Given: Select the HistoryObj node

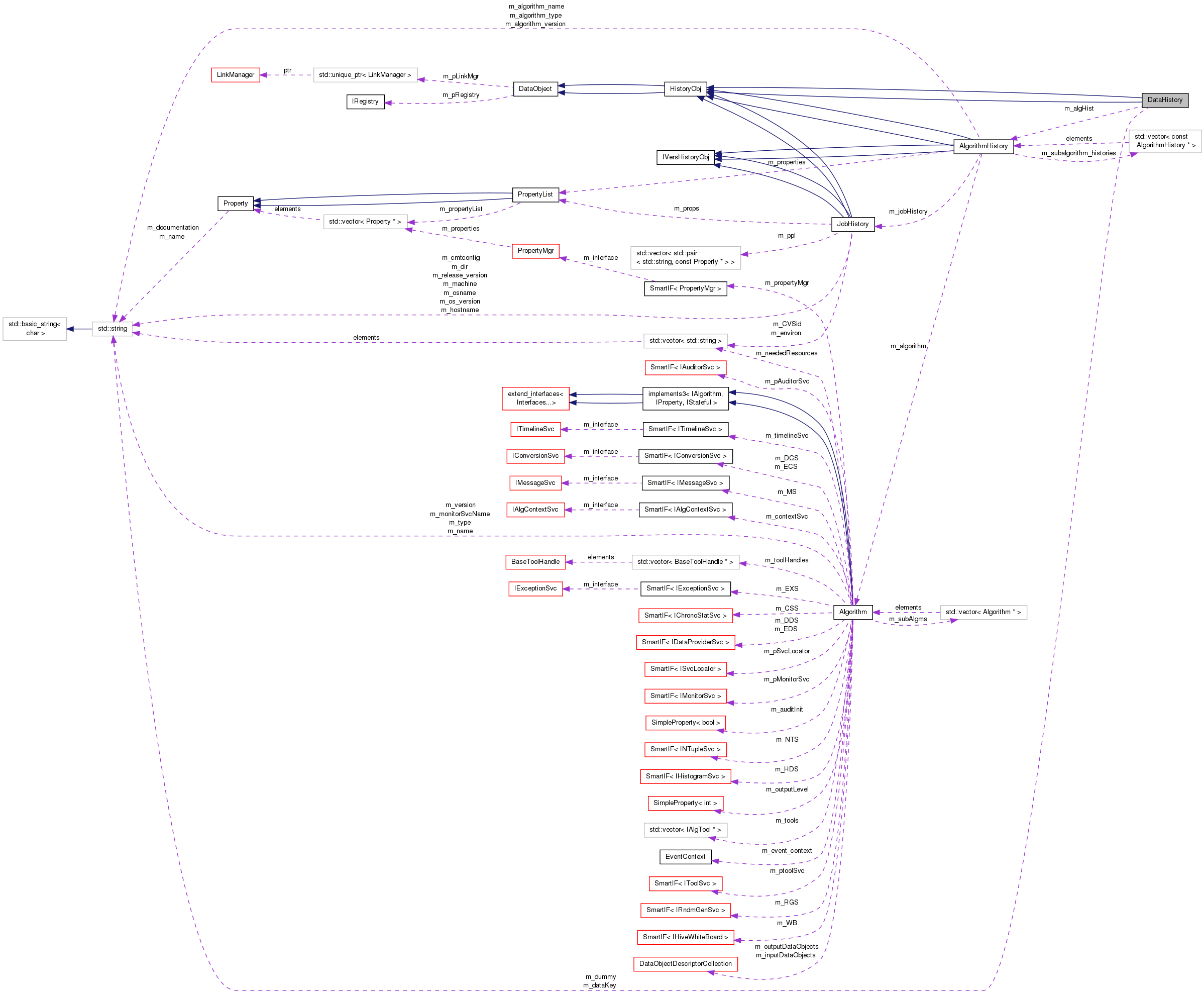Looking at the screenshot, I should 686,88.
